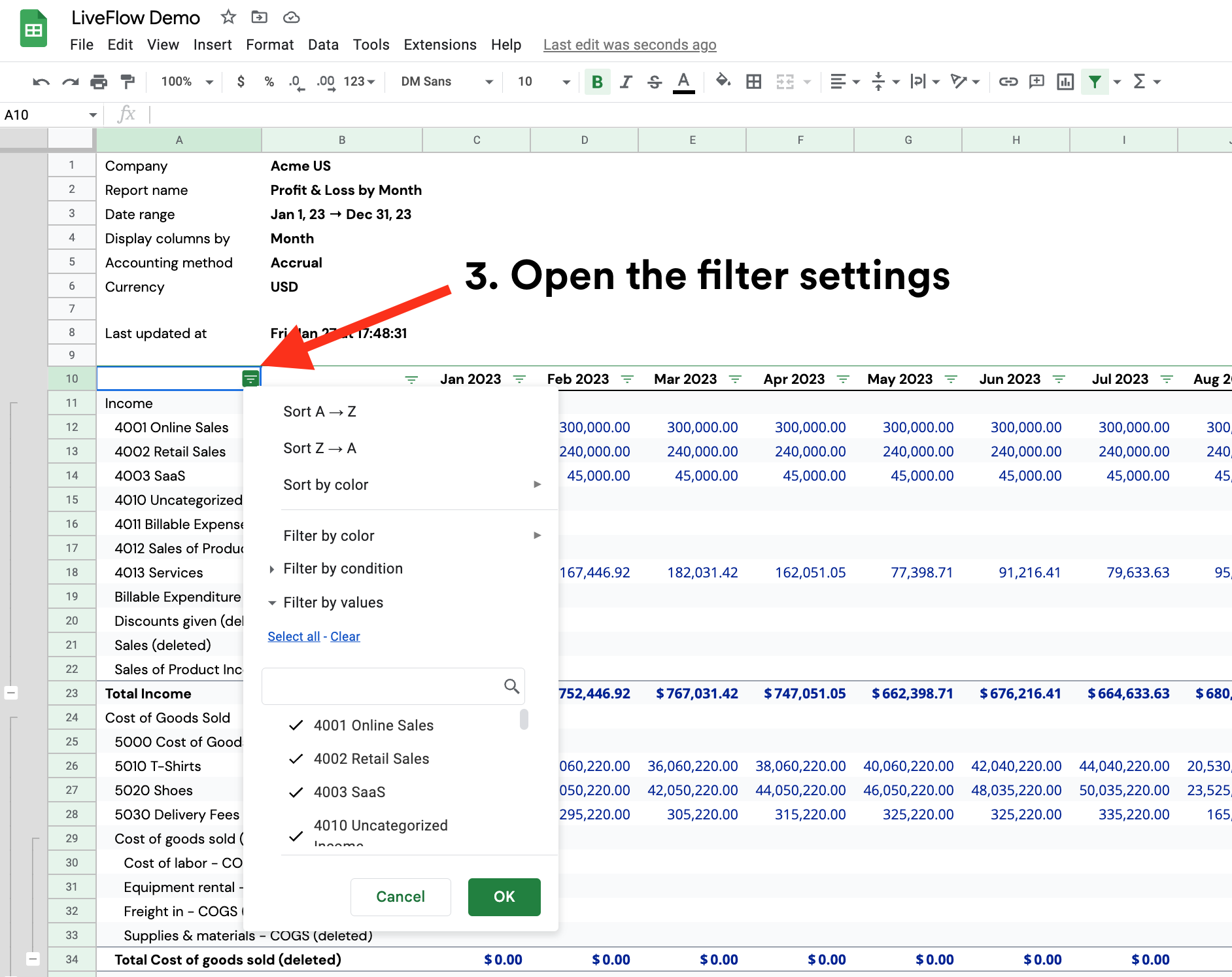This screenshot has height=977, width=1232.
Task: Decrease decimal places
Action: pos(296,82)
